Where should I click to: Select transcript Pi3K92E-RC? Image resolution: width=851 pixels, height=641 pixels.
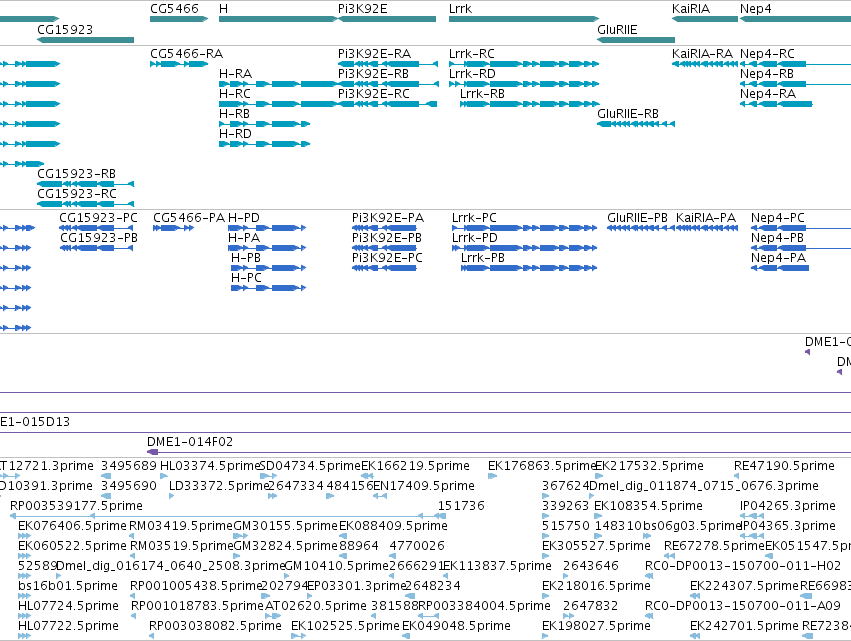(388, 104)
